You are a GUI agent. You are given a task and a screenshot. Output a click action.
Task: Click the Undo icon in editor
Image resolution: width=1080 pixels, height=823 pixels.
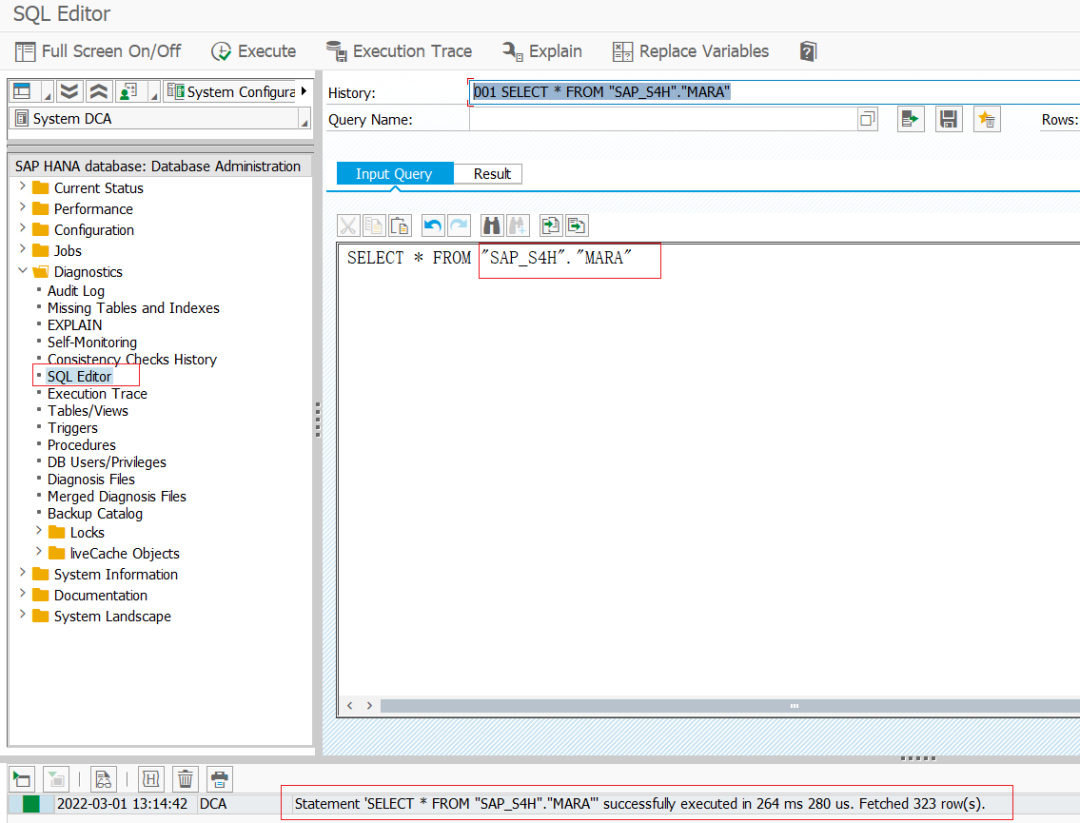pyautogui.click(x=433, y=225)
